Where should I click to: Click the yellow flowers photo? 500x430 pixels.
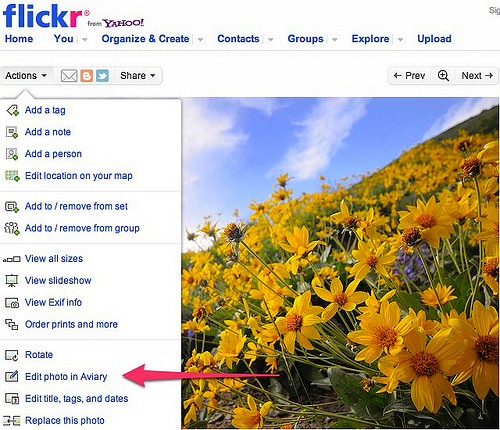click(x=340, y=263)
